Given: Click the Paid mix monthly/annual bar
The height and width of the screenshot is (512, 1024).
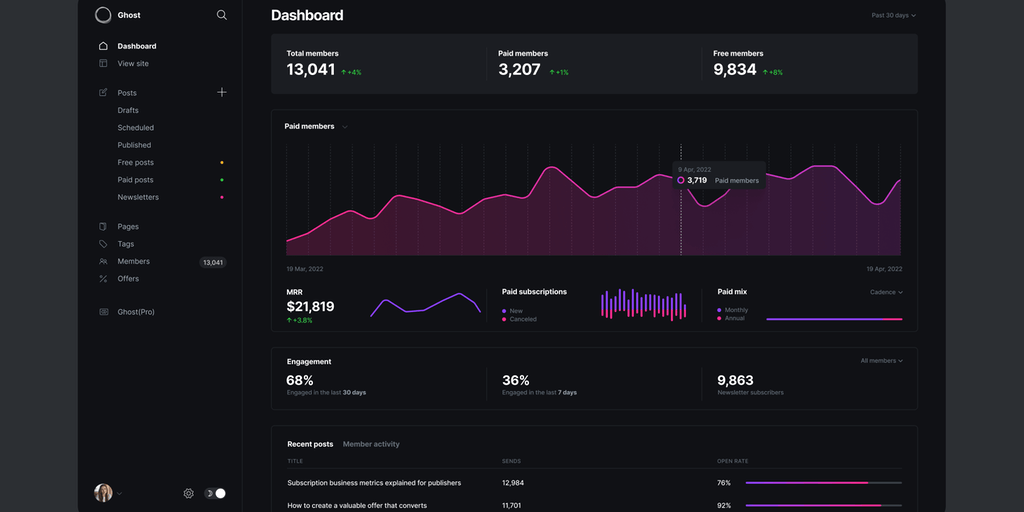Looking at the screenshot, I should pos(834,319).
